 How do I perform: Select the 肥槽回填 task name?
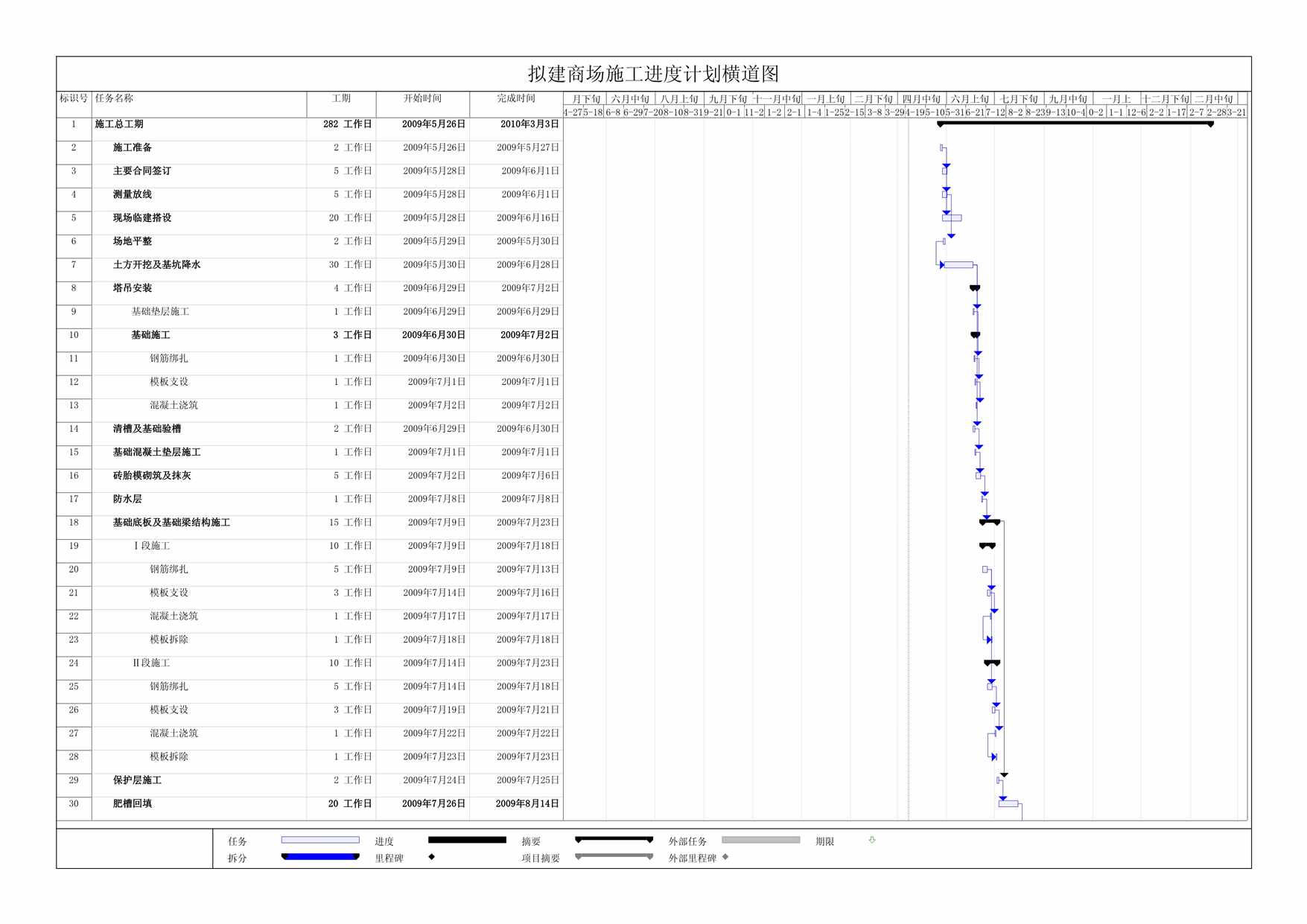[132, 804]
